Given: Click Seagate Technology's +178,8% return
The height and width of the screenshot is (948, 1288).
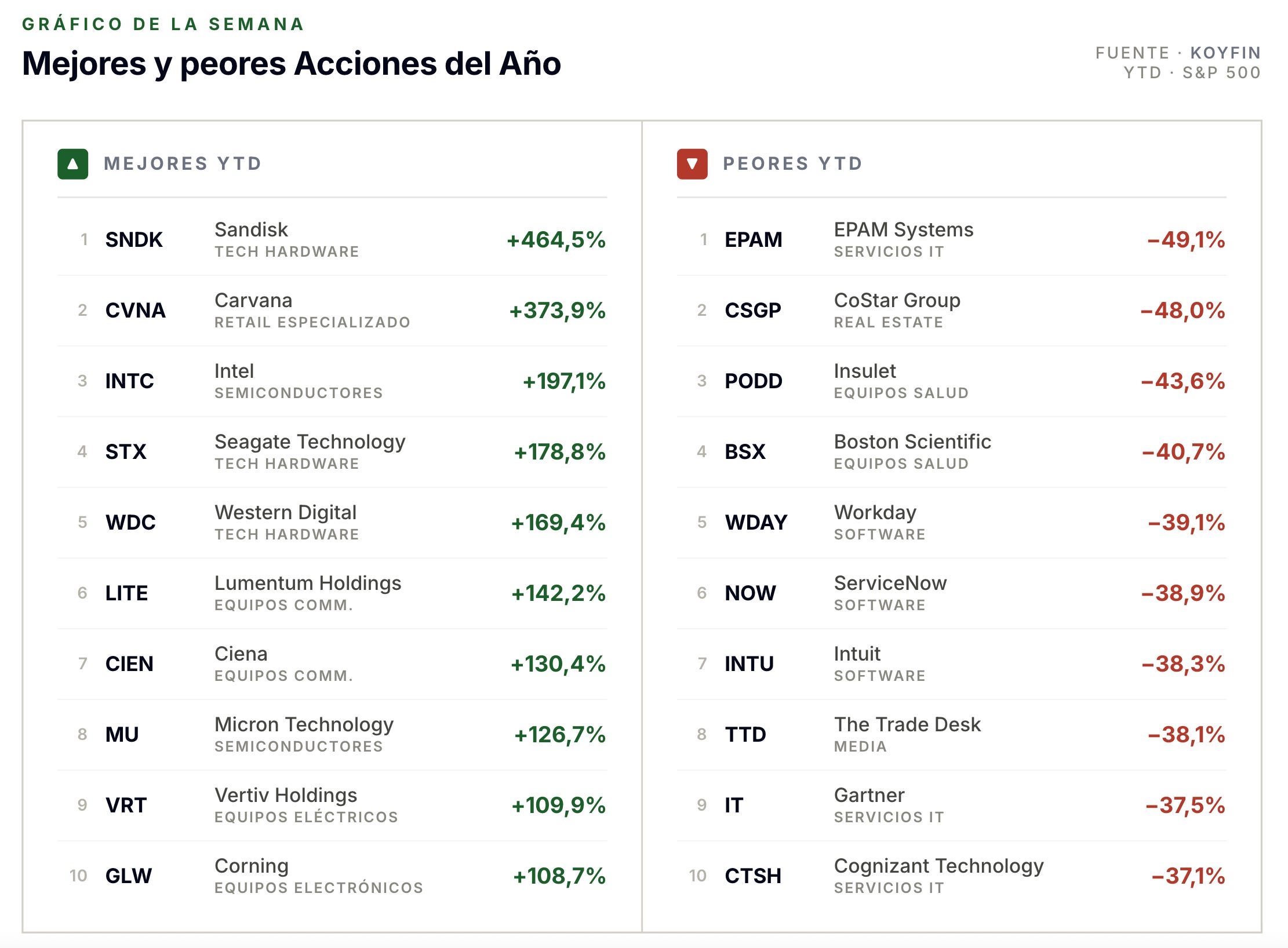Looking at the screenshot, I should point(560,452).
